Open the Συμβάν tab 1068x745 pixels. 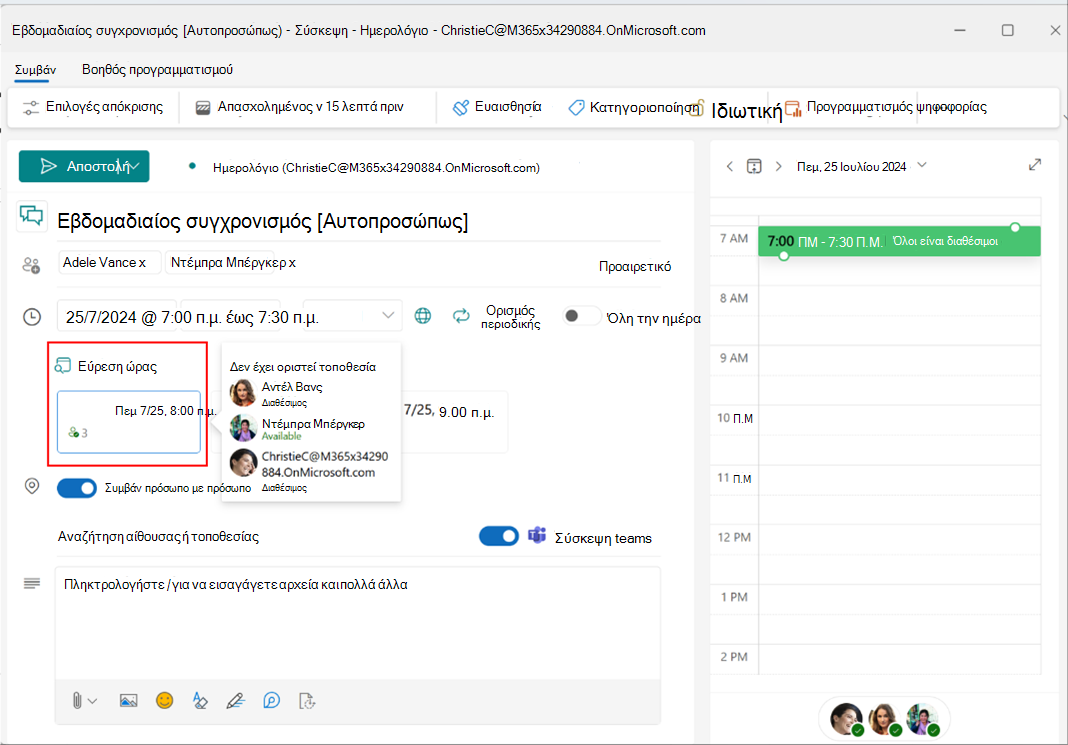click(35, 69)
